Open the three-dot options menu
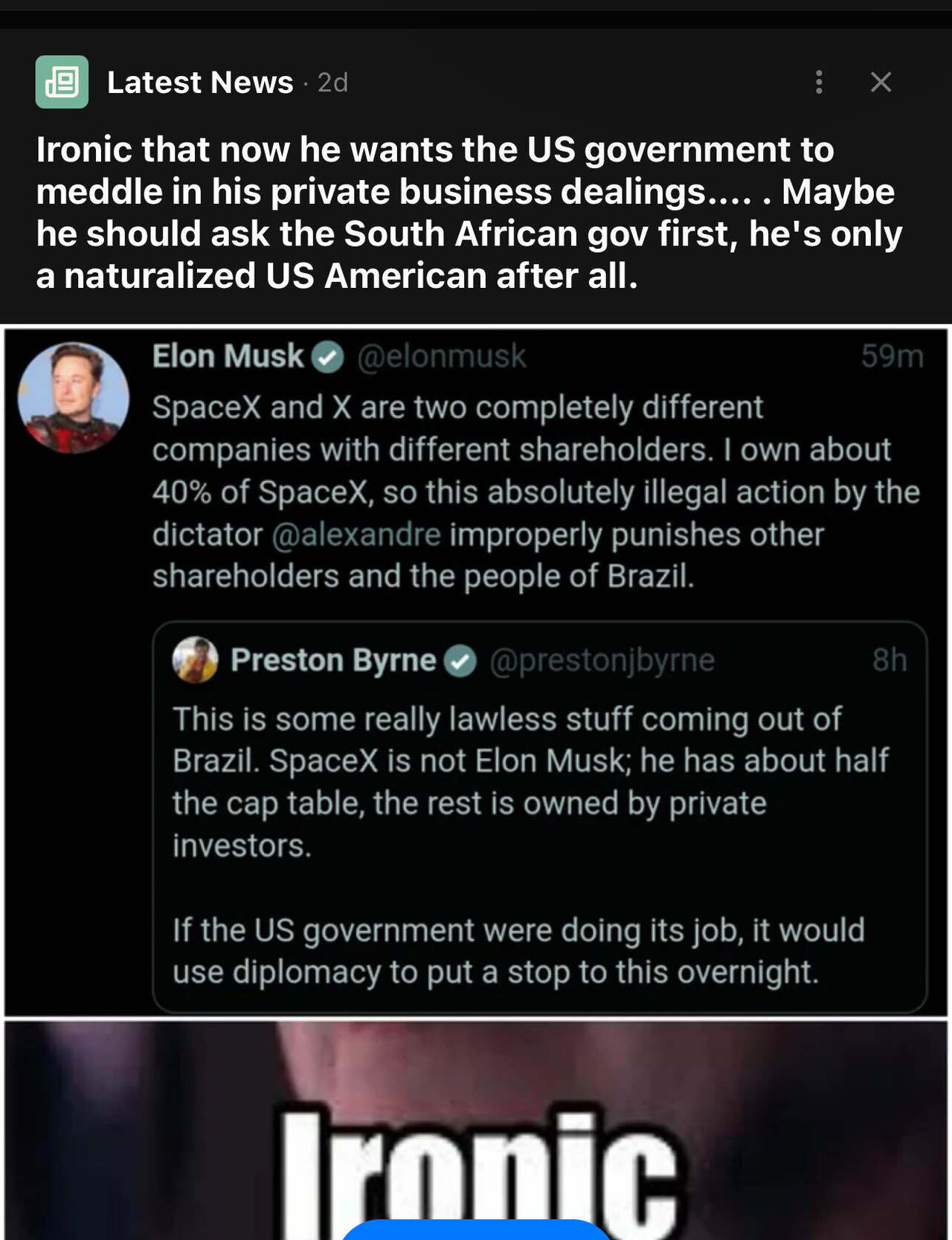952x1240 pixels. (818, 82)
